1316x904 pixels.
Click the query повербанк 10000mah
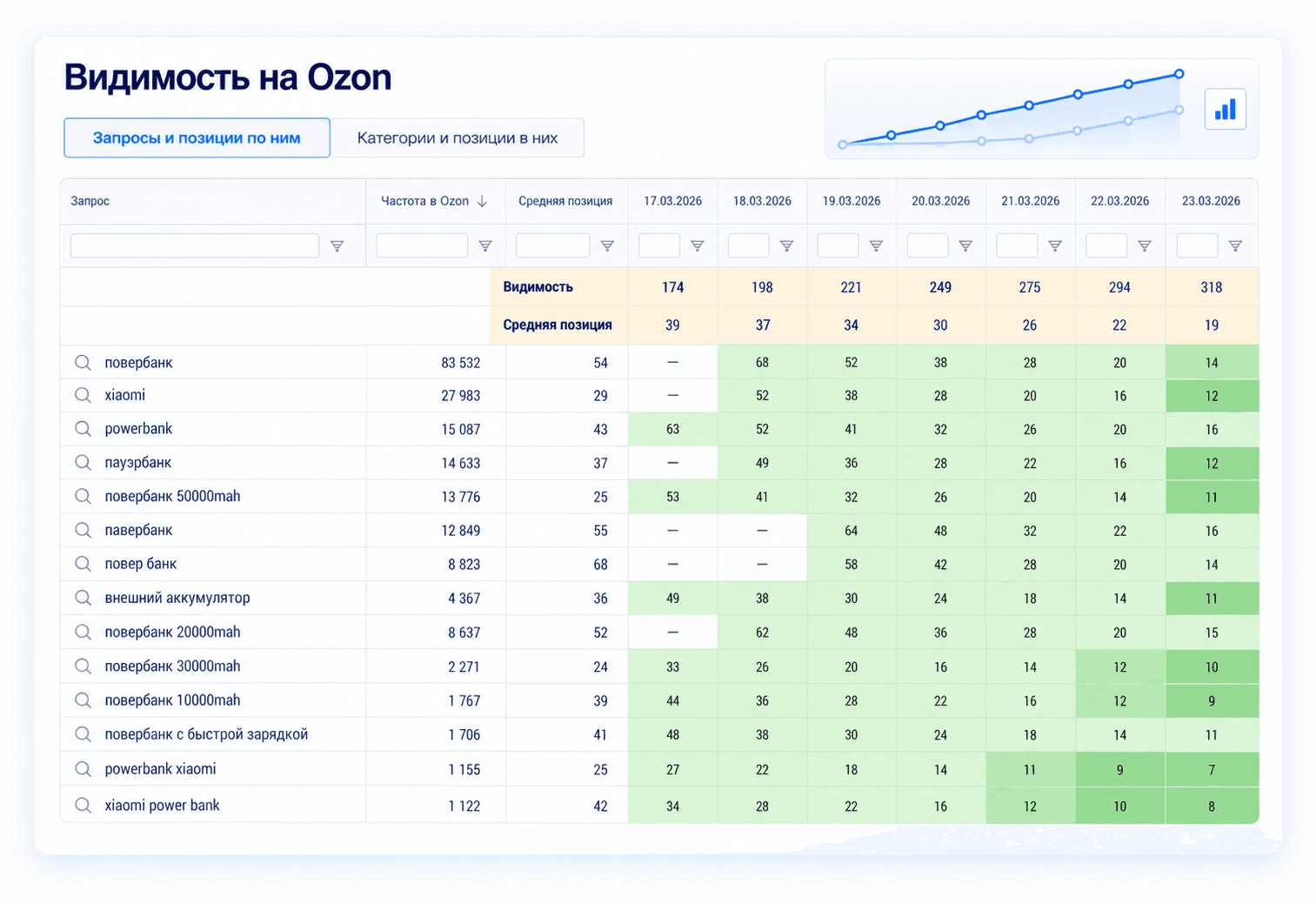tap(172, 700)
